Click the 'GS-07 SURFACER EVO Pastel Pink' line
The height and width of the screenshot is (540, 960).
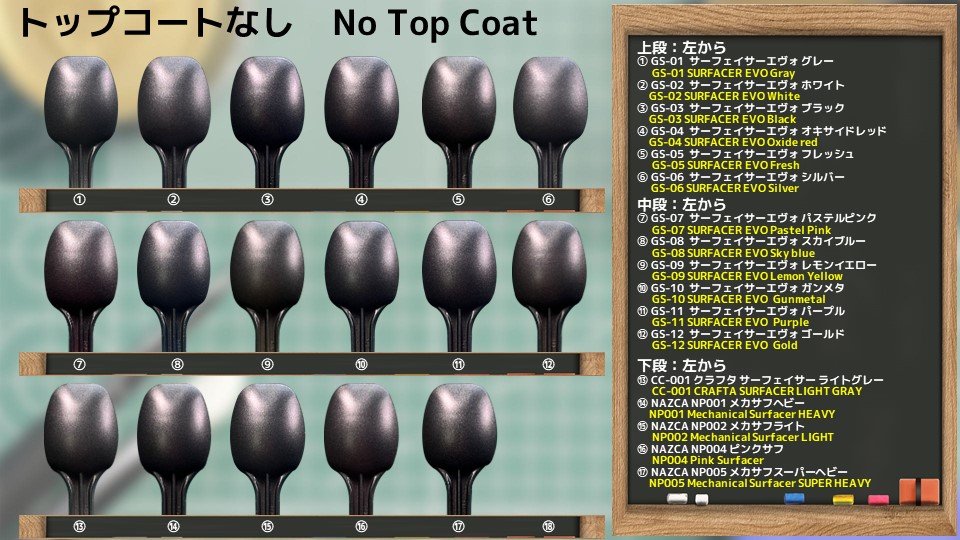[x=741, y=230]
